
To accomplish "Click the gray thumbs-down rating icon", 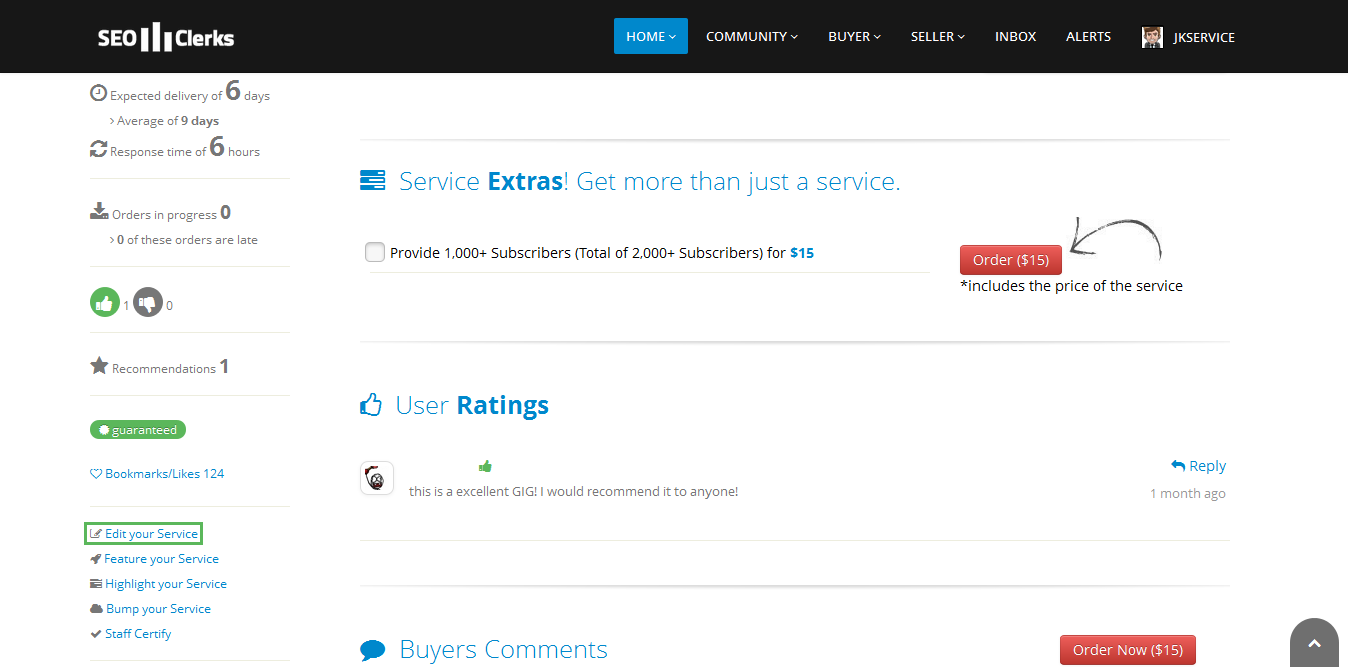I will [148, 303].
